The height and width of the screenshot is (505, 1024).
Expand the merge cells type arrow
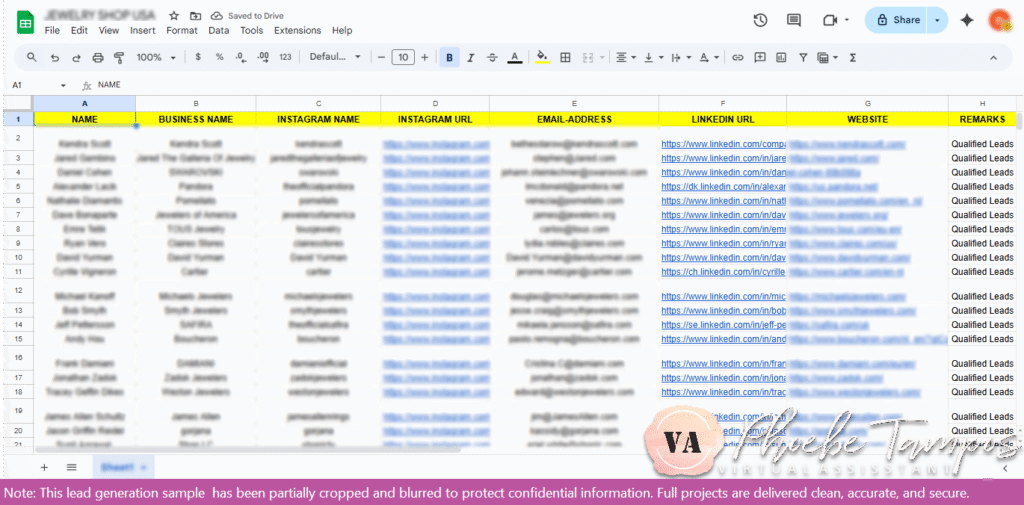[x=601, y=57]
